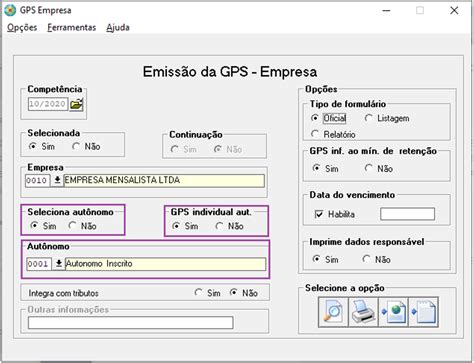Viewport: 474px width, 363px height.
Task: Click the preview magnifier icon
Action: click(x=333, y=312)
